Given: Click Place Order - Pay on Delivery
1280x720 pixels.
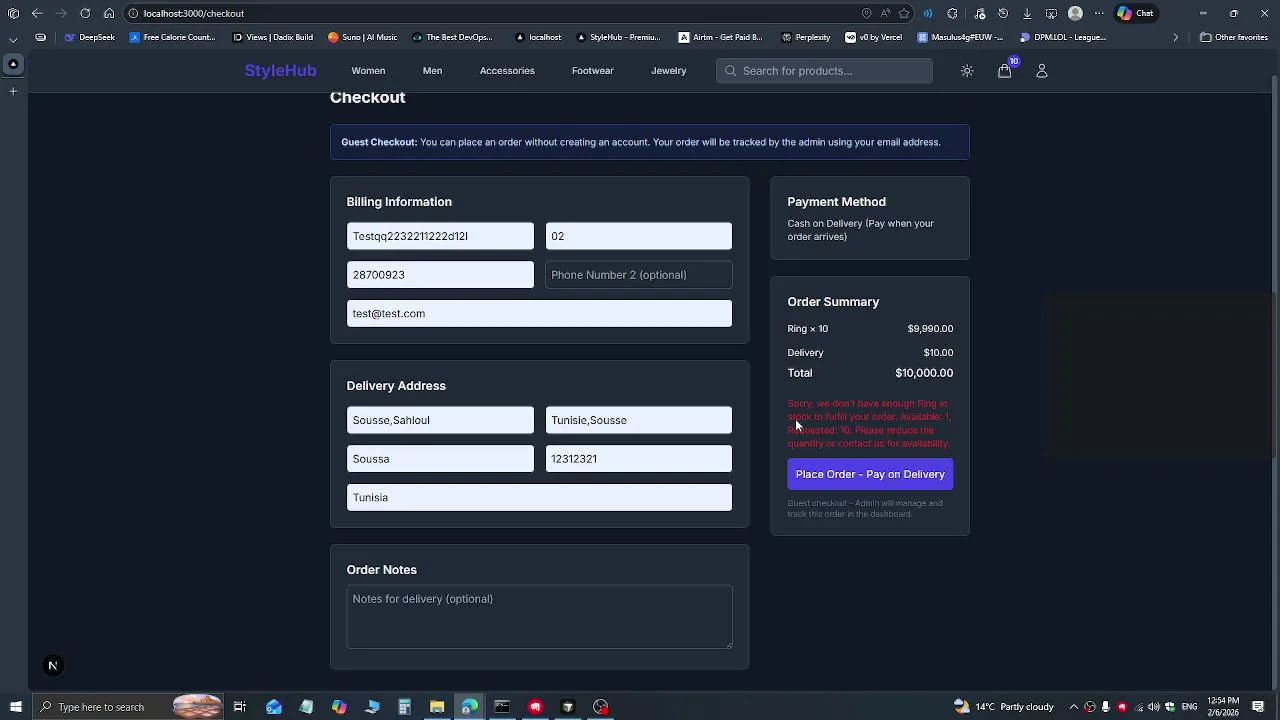Looking at the screenshot, I should [x=870, y=474].
